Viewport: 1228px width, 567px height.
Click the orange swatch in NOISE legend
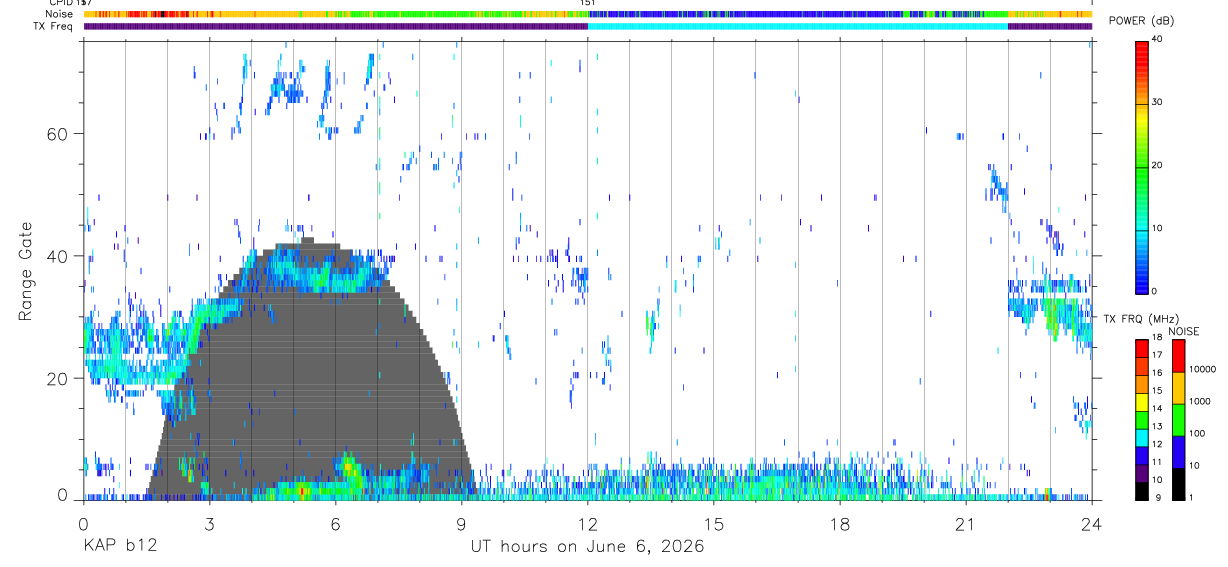[x=1178, y=387]
